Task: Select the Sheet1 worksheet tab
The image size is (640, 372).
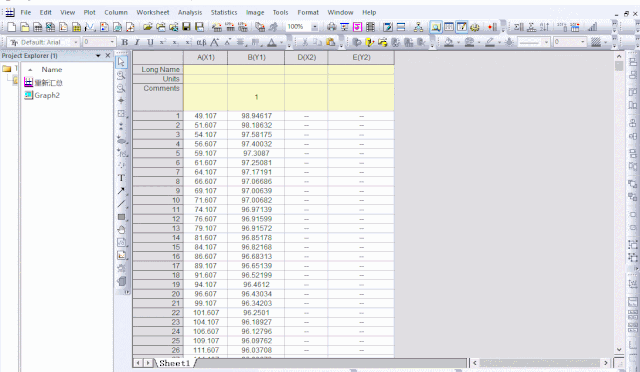Action: pos(174,363)
